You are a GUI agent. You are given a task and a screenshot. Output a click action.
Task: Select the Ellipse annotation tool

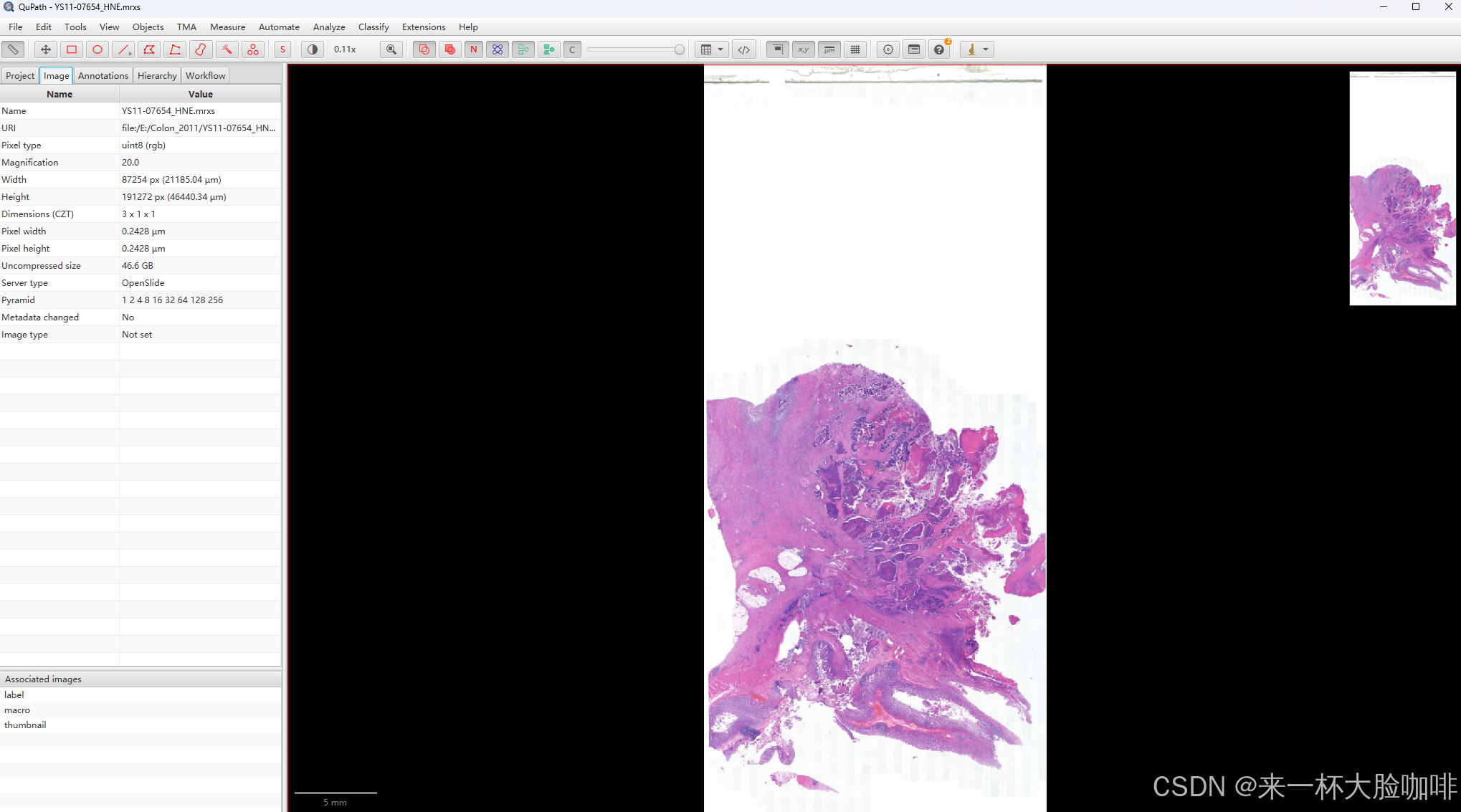point(97,49)
